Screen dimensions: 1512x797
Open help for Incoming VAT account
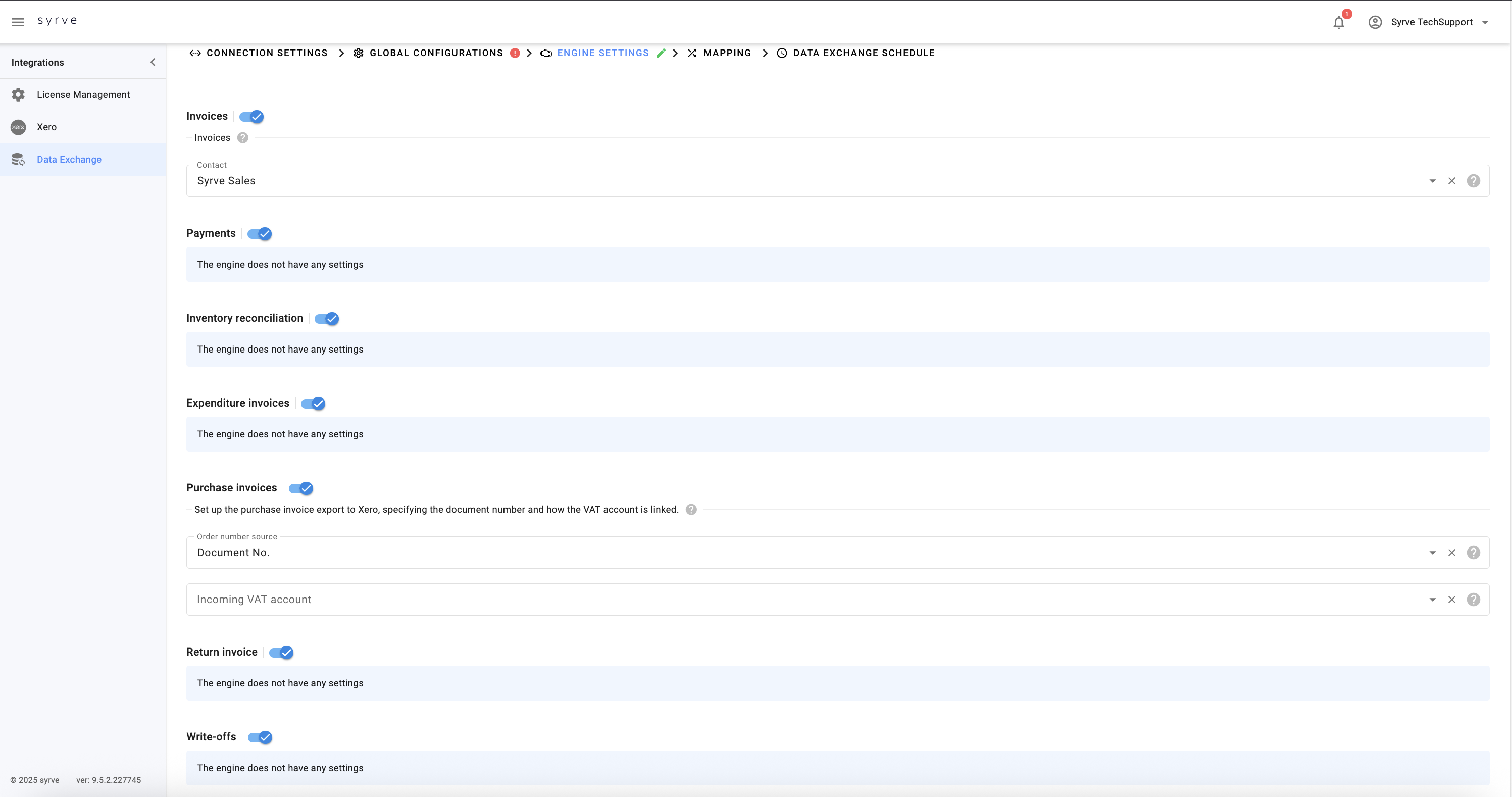click(1473, 599)
